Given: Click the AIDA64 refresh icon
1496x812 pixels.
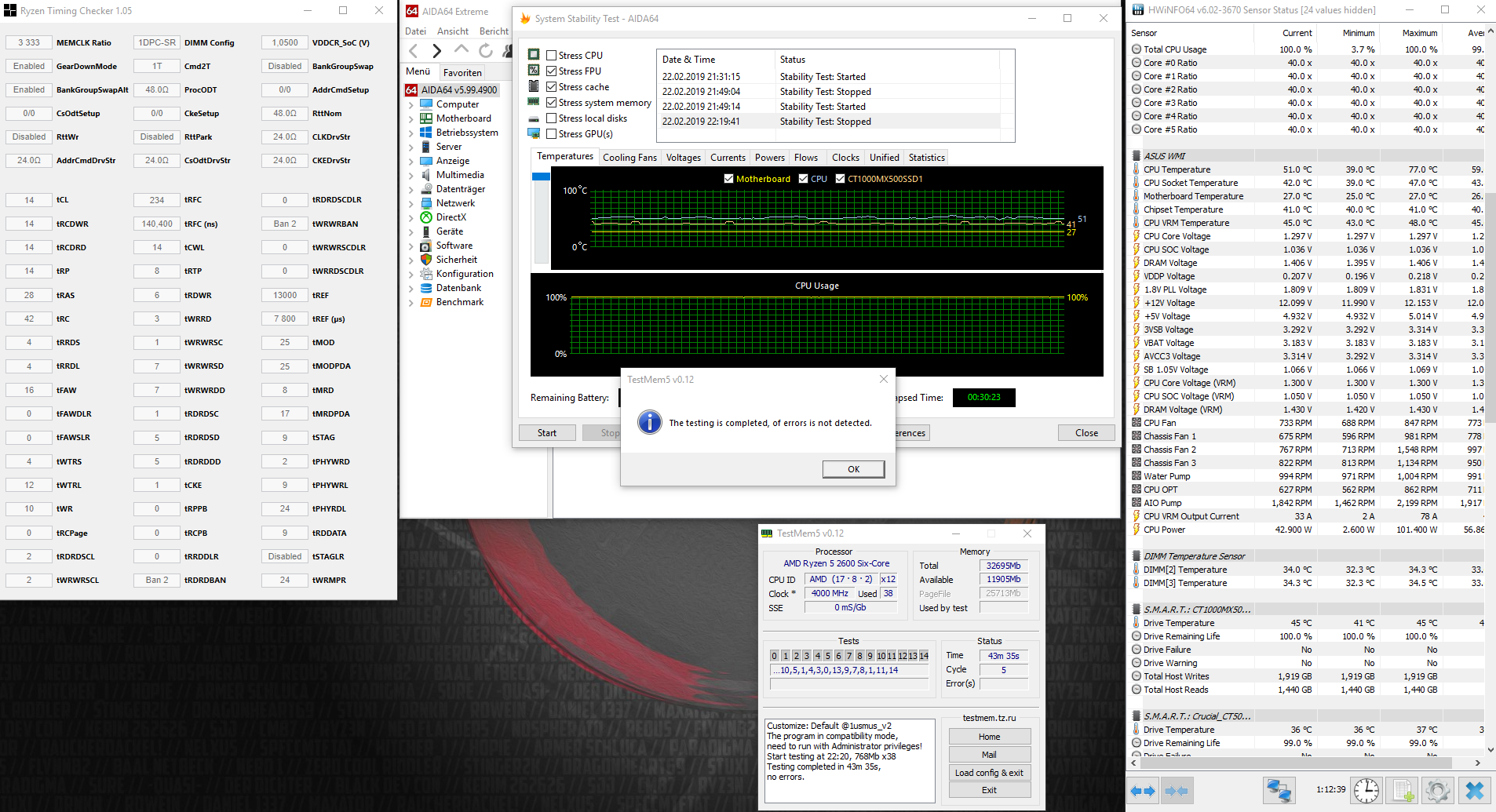Looking at the screenshot, I should click(486, 51).
